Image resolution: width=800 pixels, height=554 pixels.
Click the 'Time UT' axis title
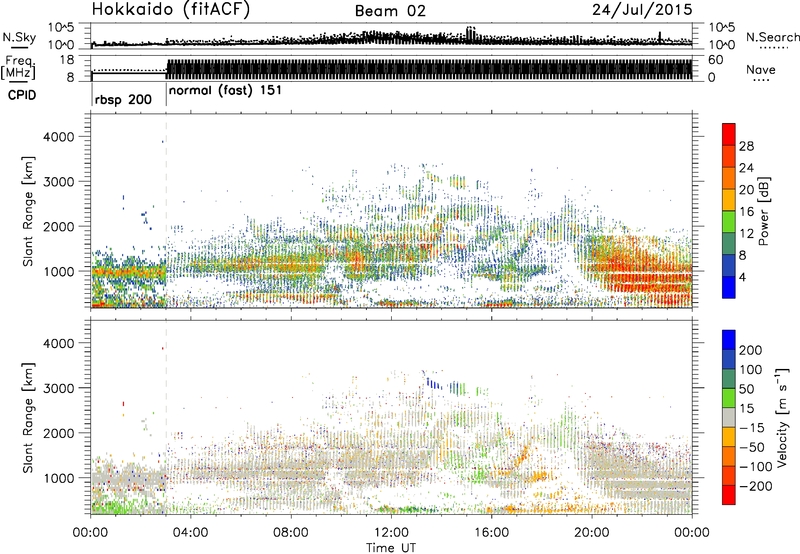pos(391,547)
